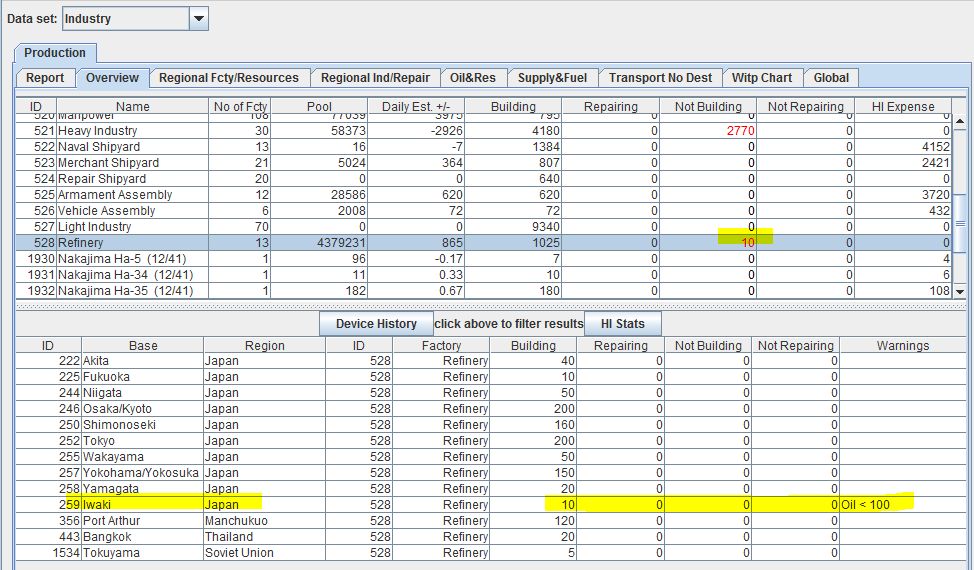Select the Tokyo base row
This screenshot has width=974, height=570.
(x=491, y=441)
